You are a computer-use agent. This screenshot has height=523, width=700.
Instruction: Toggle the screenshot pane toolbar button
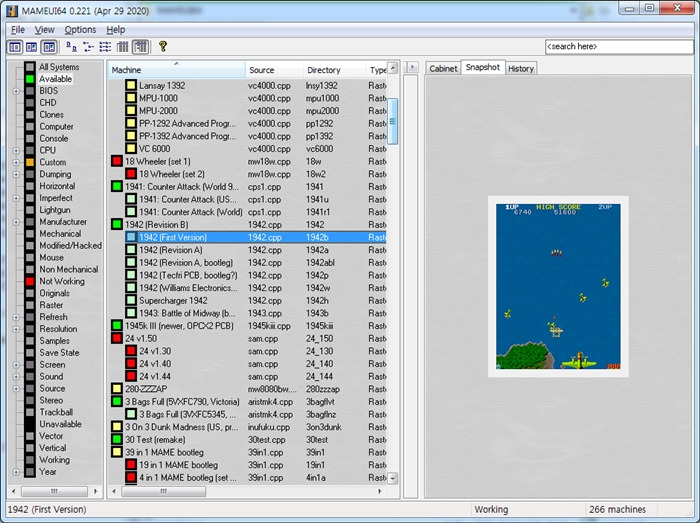(x=31, y=47)
